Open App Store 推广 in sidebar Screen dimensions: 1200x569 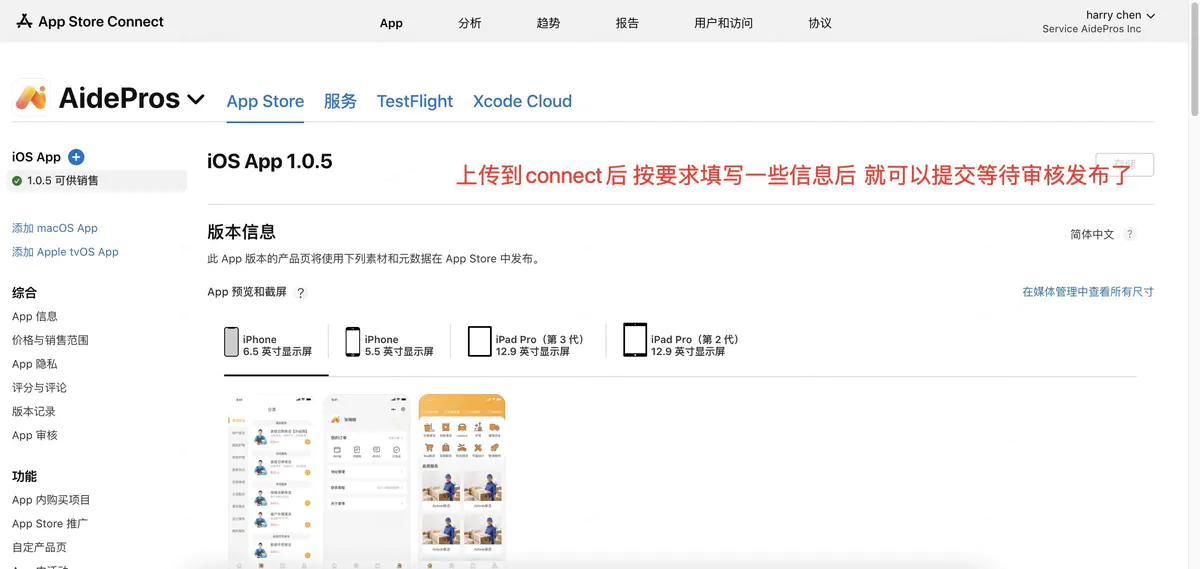tap(50, 524)
